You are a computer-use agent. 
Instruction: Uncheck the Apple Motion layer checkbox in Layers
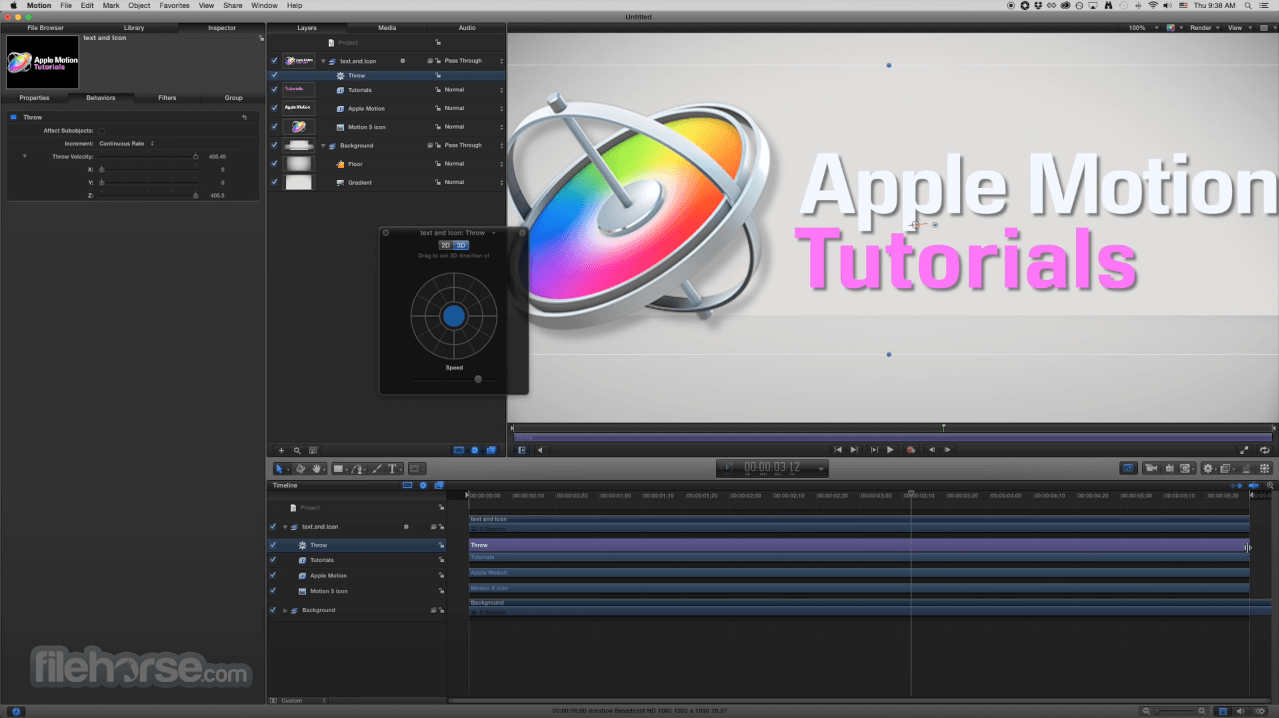[275, 108]
